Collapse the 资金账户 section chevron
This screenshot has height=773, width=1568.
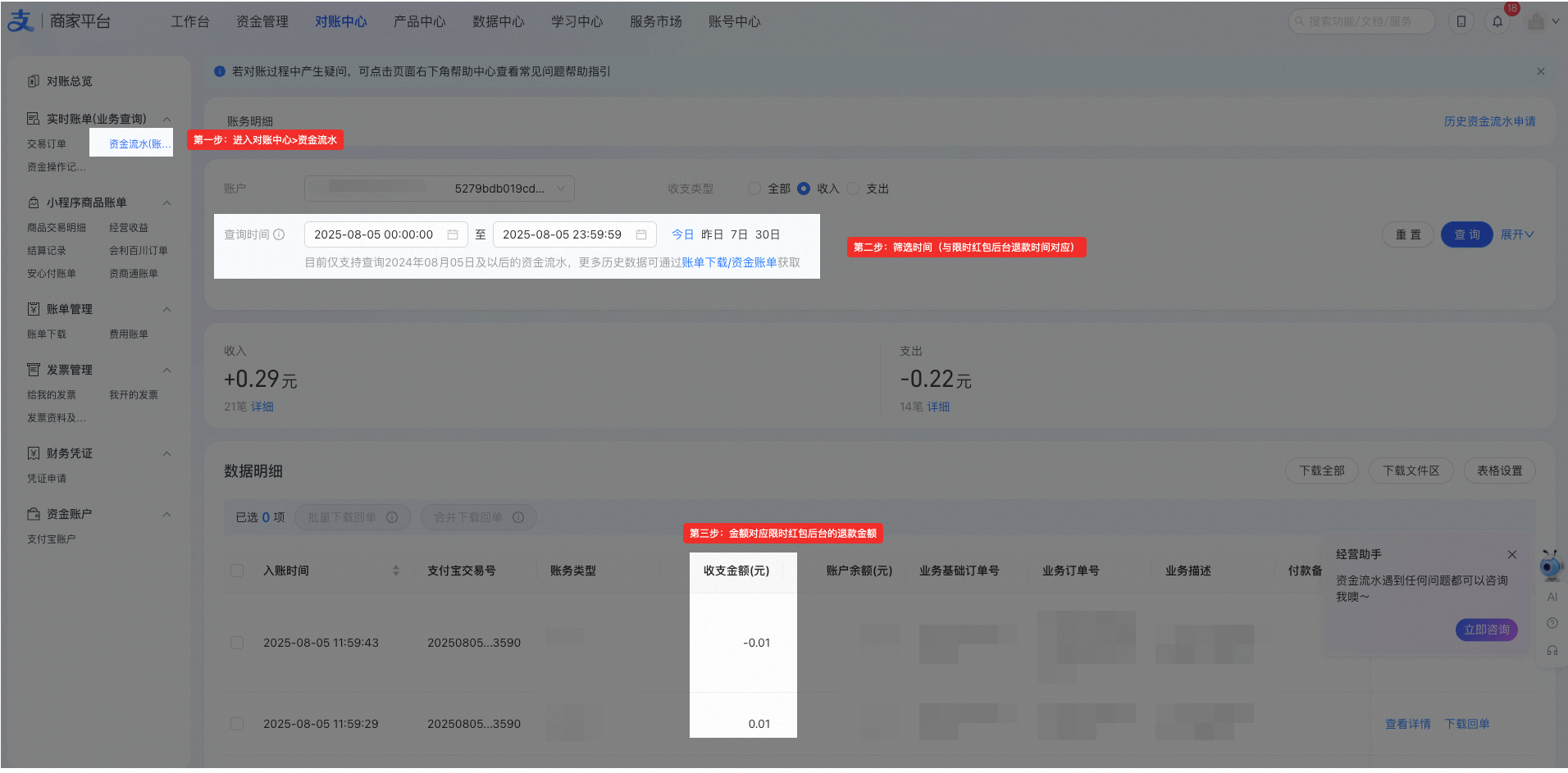166,514
